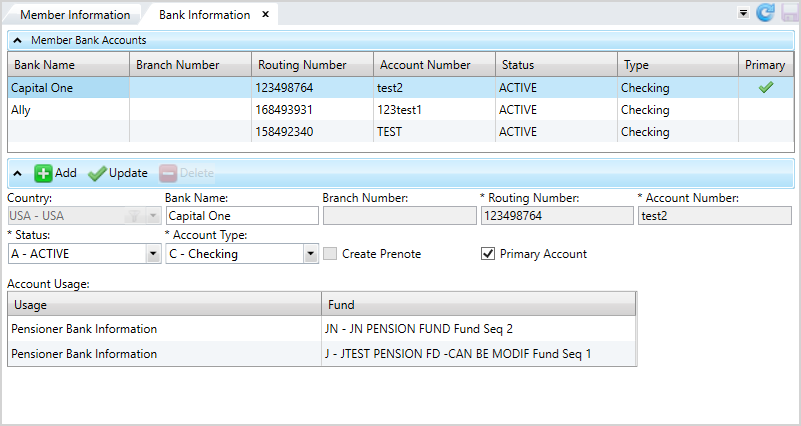
Task: Click the Bank Name input field
Action: [240, 215]
